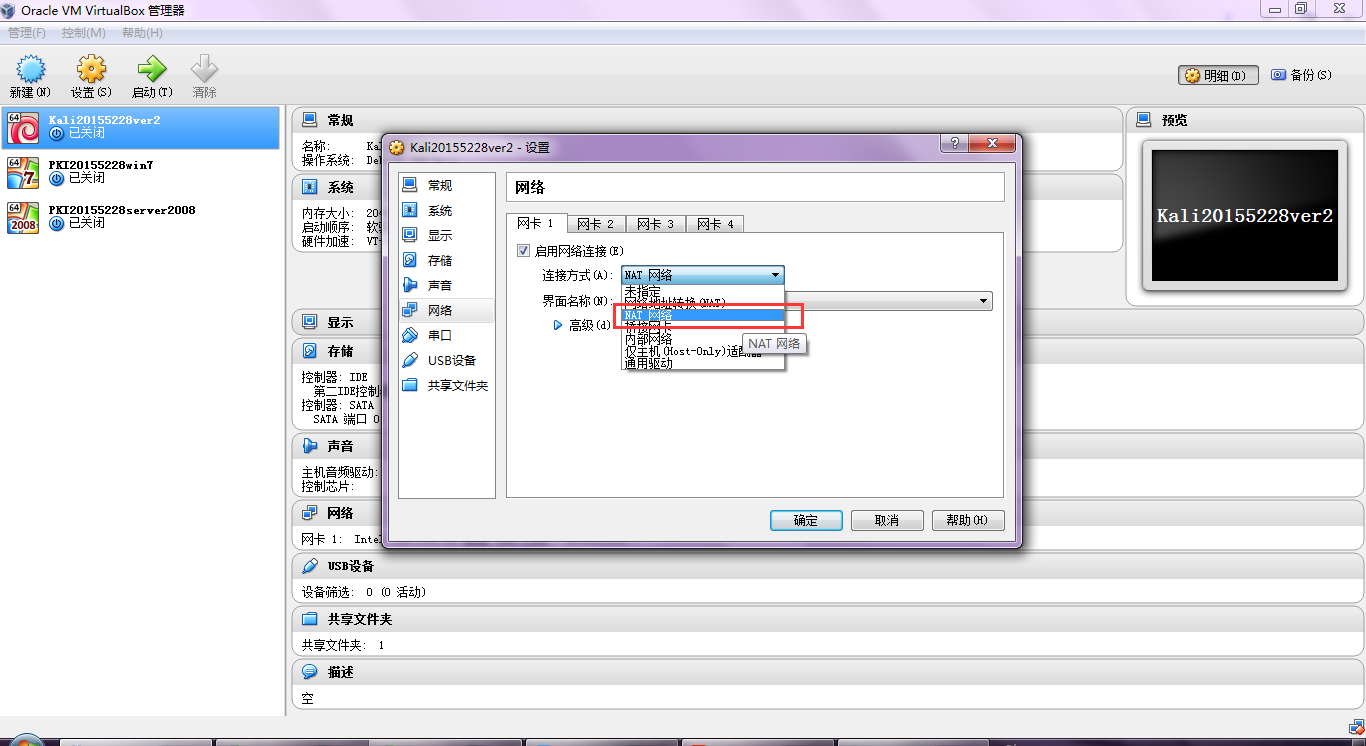
Task: Select Kali20155228ver2 VM icon in list
Action: click(23, 127)
